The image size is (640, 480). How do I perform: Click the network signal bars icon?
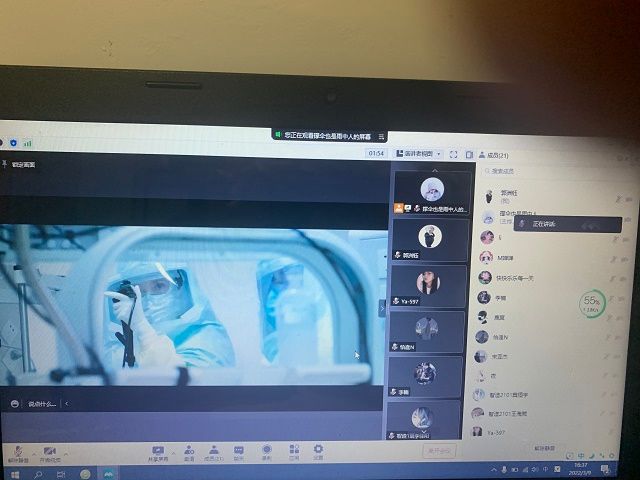(x=27, y=143)
